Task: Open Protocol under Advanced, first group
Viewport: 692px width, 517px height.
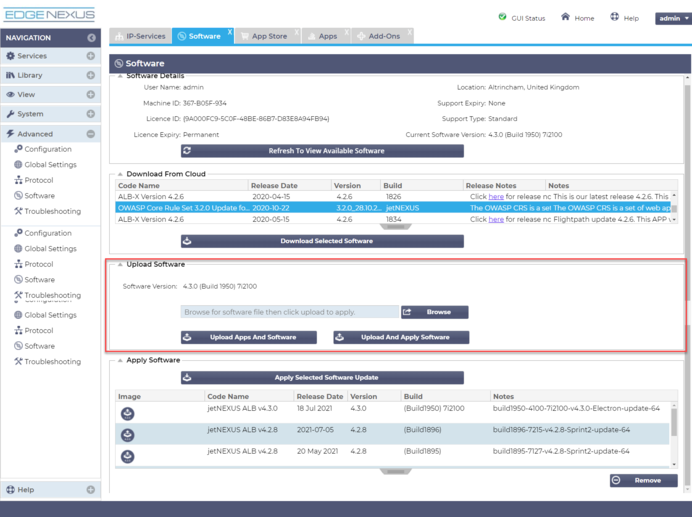Action: pyautogui.click(x=34, y=180)
